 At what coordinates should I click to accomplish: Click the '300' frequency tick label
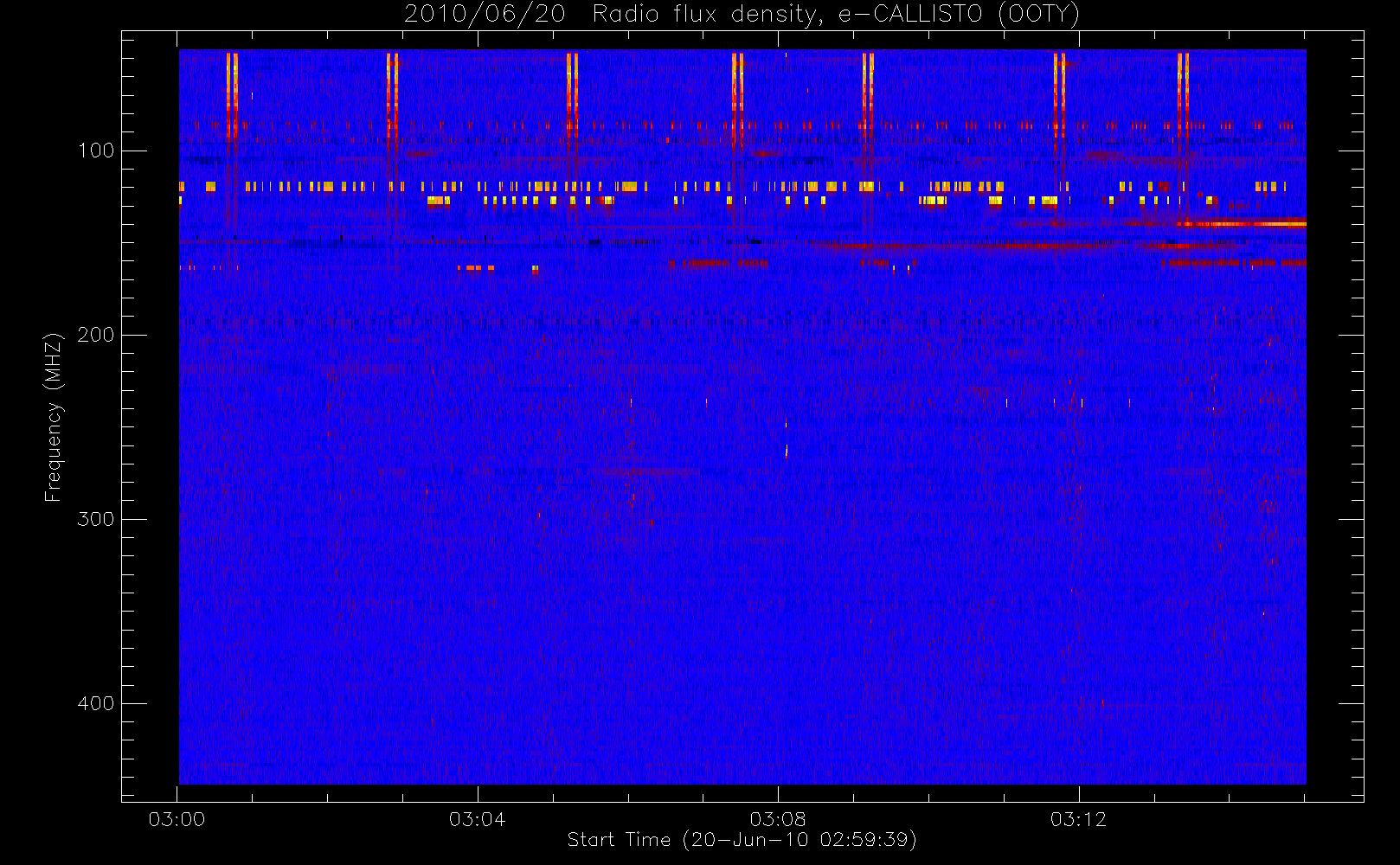click(x=96, y=519)
